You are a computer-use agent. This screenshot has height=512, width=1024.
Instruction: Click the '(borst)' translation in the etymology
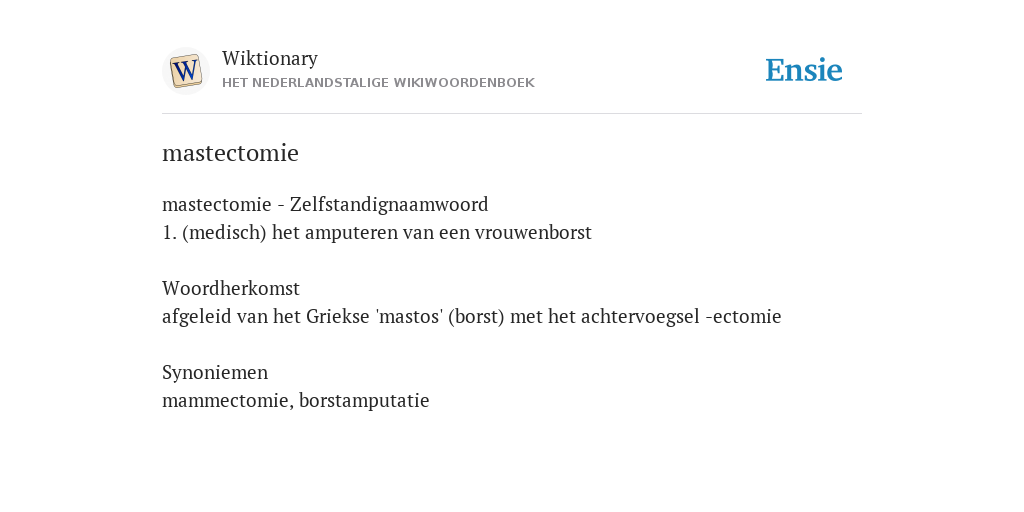tap(476, 317)
